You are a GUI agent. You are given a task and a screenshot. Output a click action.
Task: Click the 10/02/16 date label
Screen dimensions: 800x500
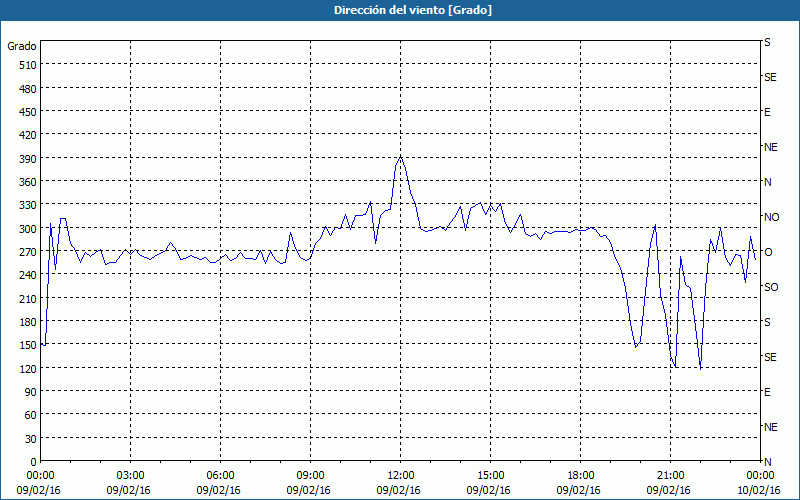759,490
